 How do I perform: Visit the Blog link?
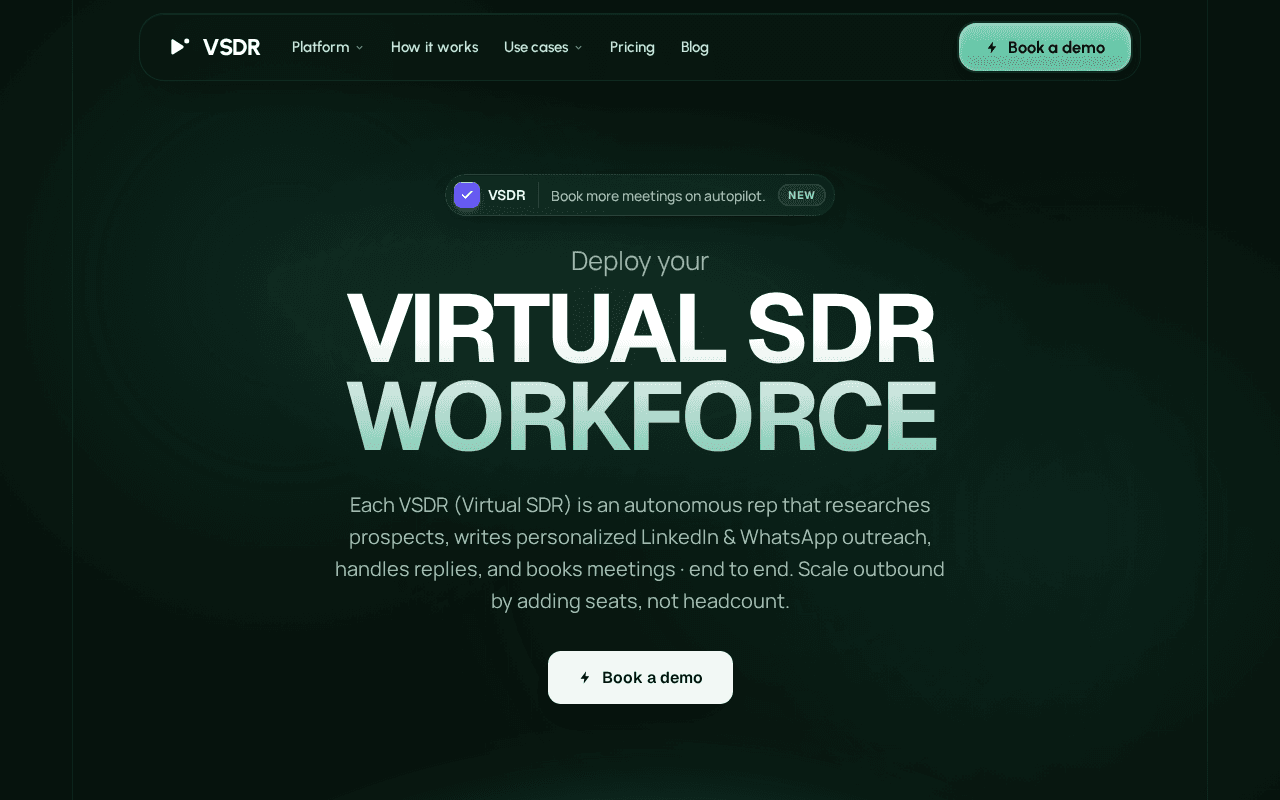tap(695, 47)
